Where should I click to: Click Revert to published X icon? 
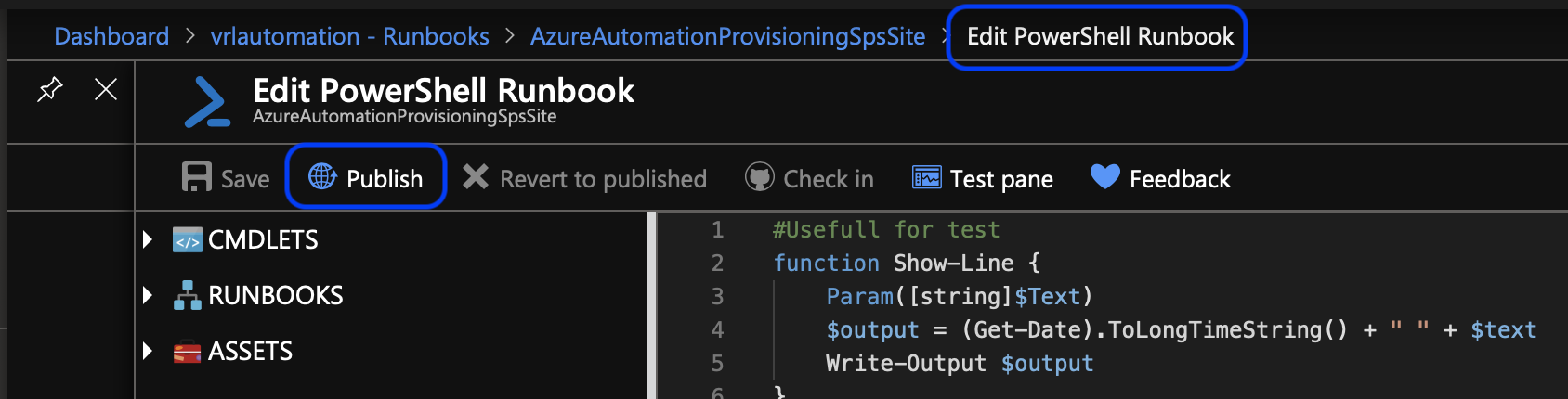point(476,177)
